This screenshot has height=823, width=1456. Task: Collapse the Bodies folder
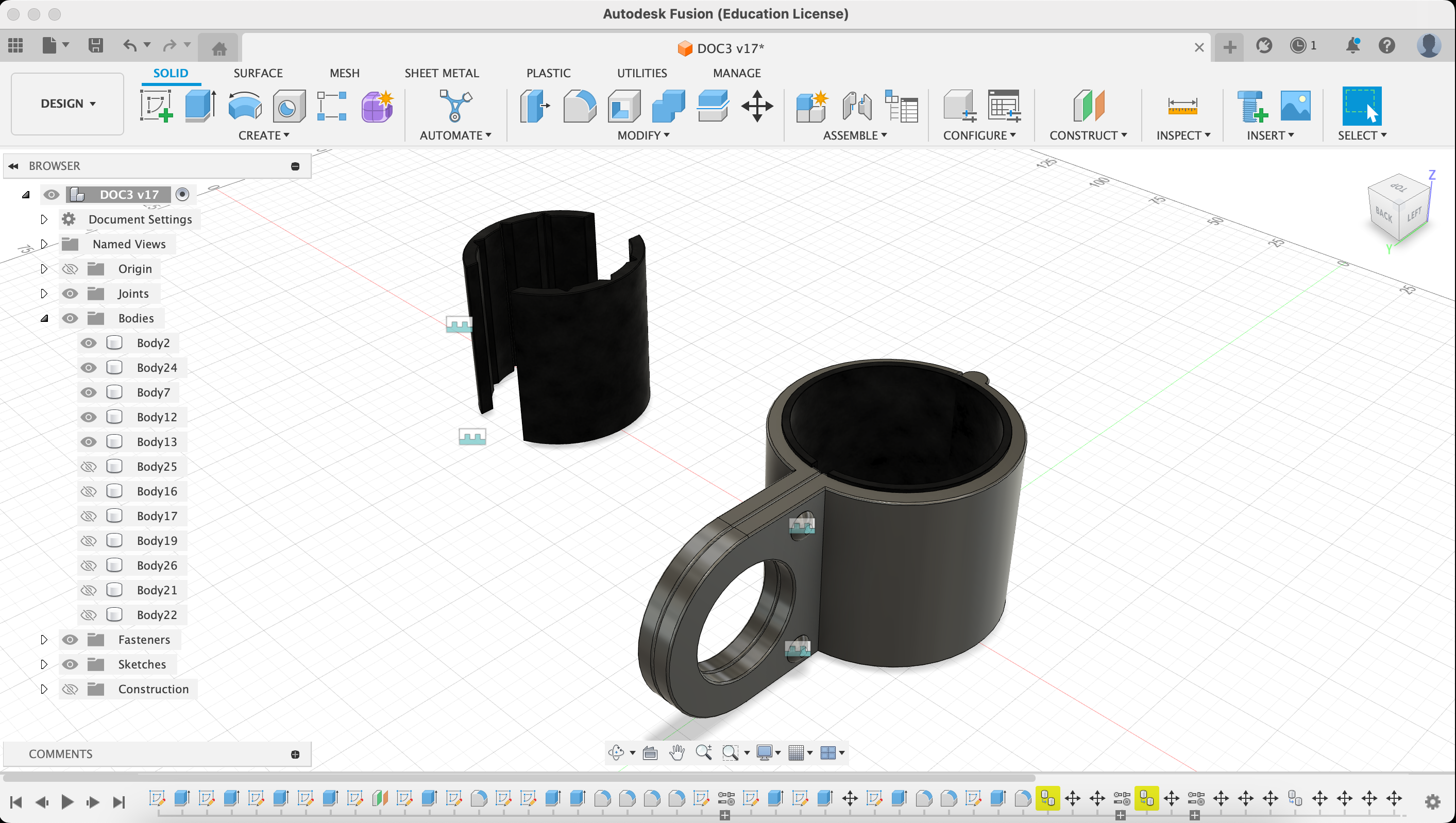point(44,318)
